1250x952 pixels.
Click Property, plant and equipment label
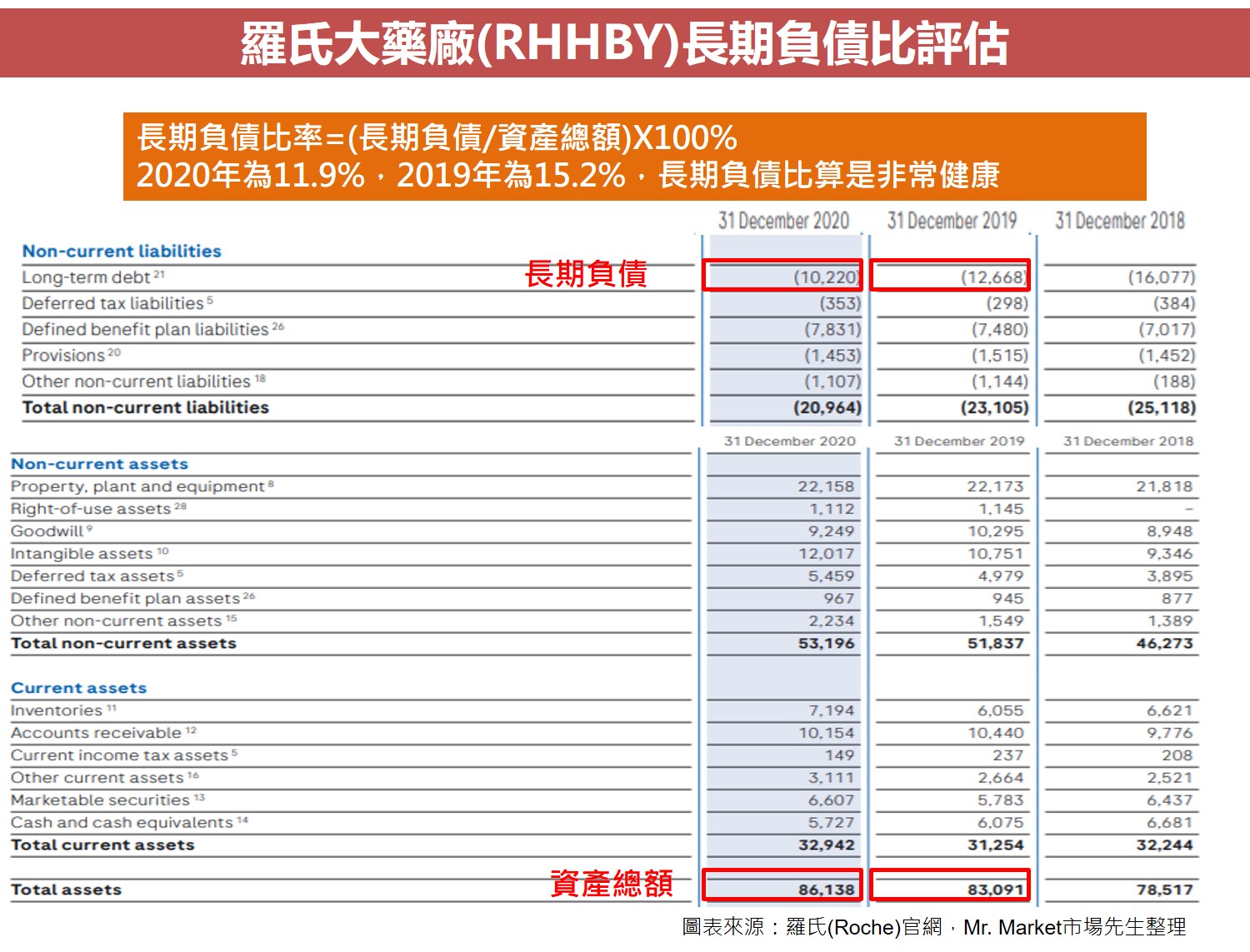(142, 486)
